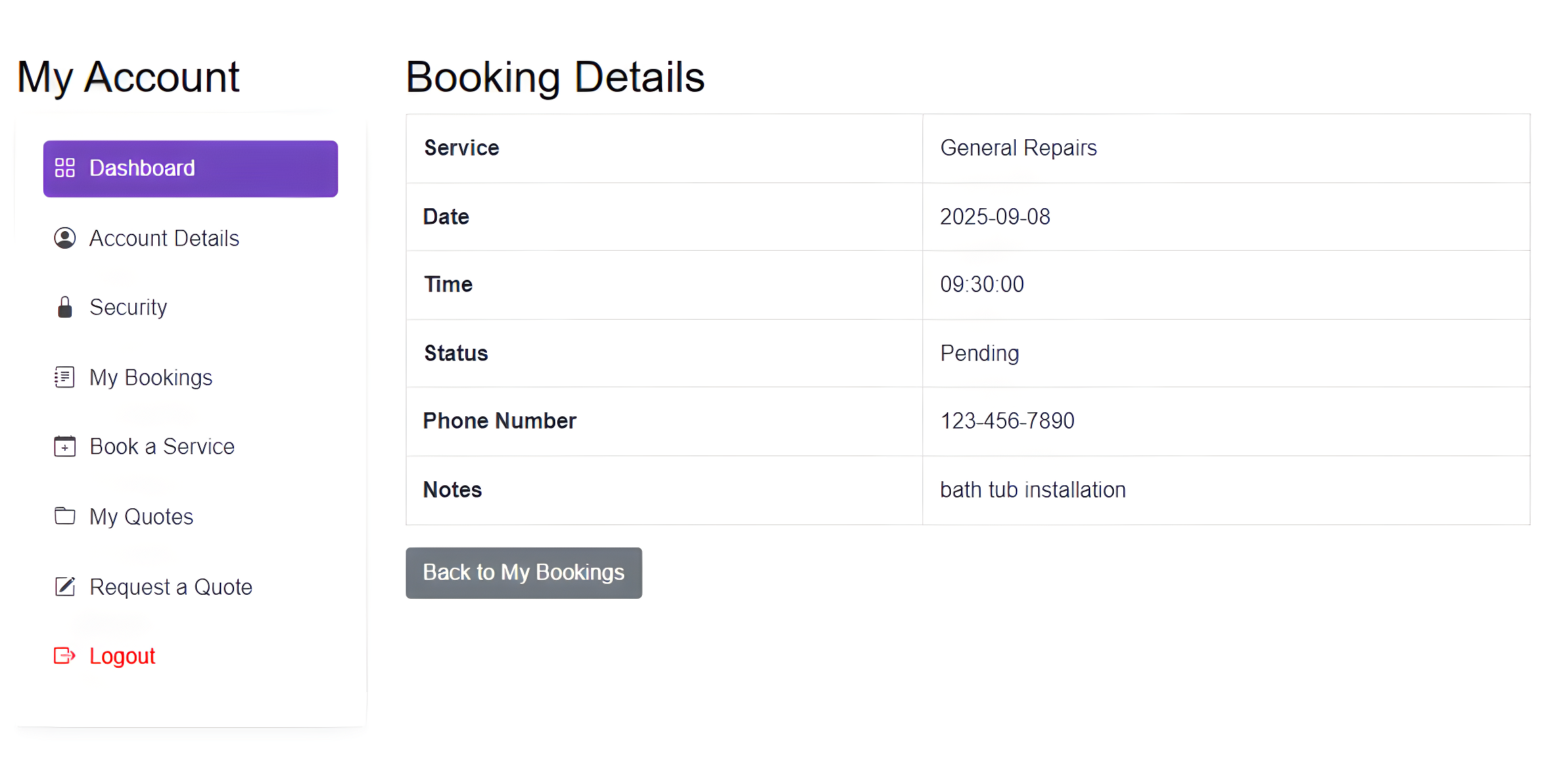This screenshot has width=1546, height=784.
Task: View My Quotes
Action: [x=140, y=516]
